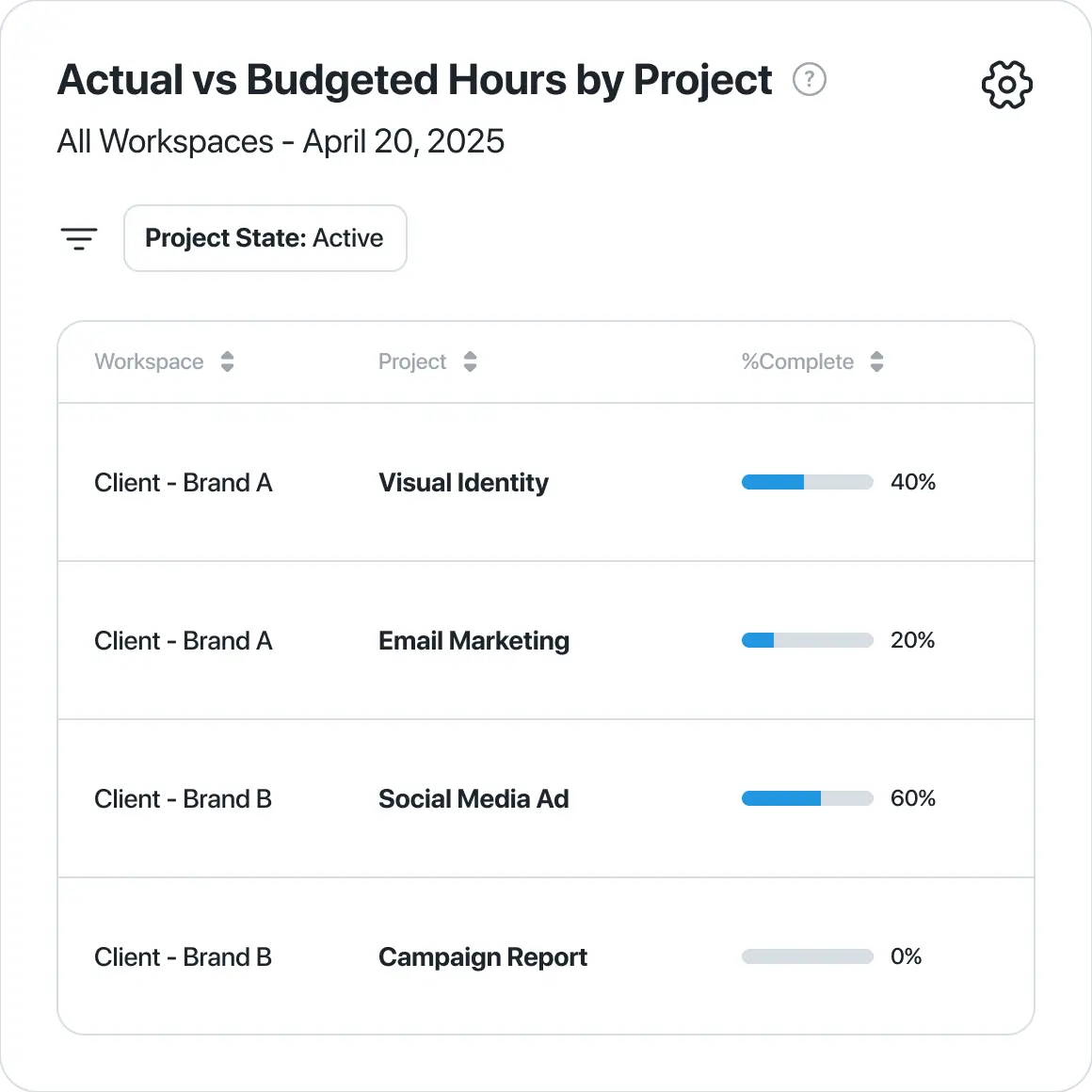This screenshot has width=1092, height=1092.
Task: Click the question mark next to the title
Action: (810, 80)
